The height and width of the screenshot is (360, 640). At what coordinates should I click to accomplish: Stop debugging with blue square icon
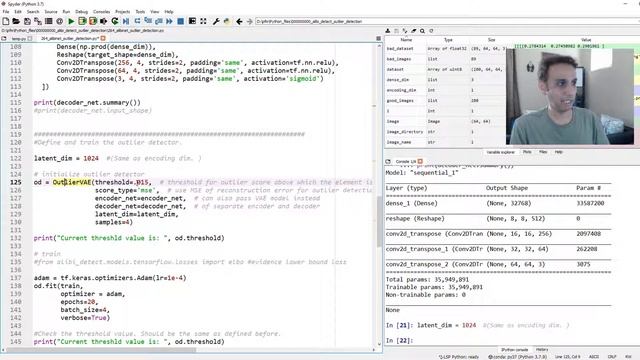click(x=180, y=21)
